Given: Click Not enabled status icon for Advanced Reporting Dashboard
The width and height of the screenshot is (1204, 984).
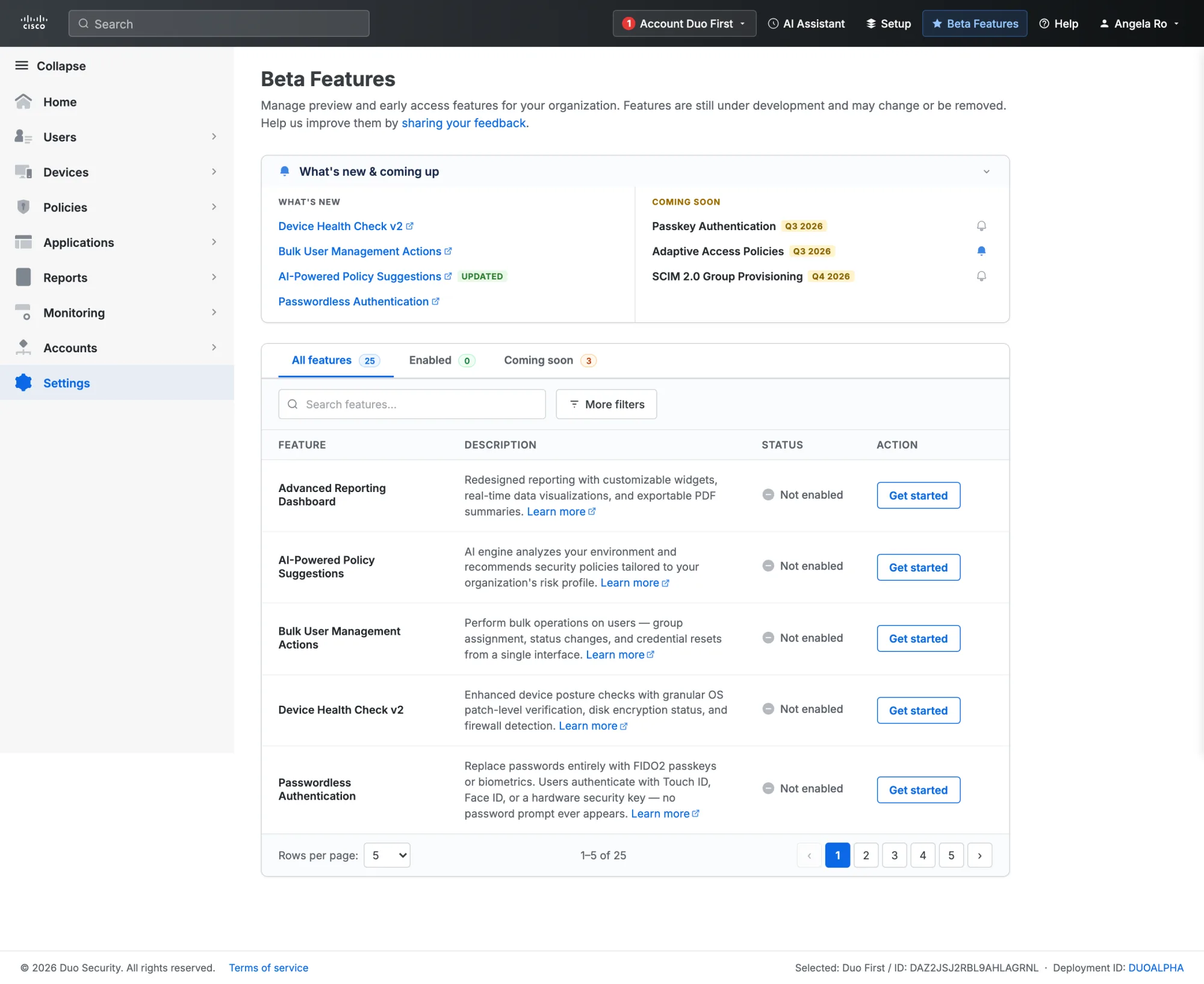Looking at the screenshot, I should [x=768, y=494].
